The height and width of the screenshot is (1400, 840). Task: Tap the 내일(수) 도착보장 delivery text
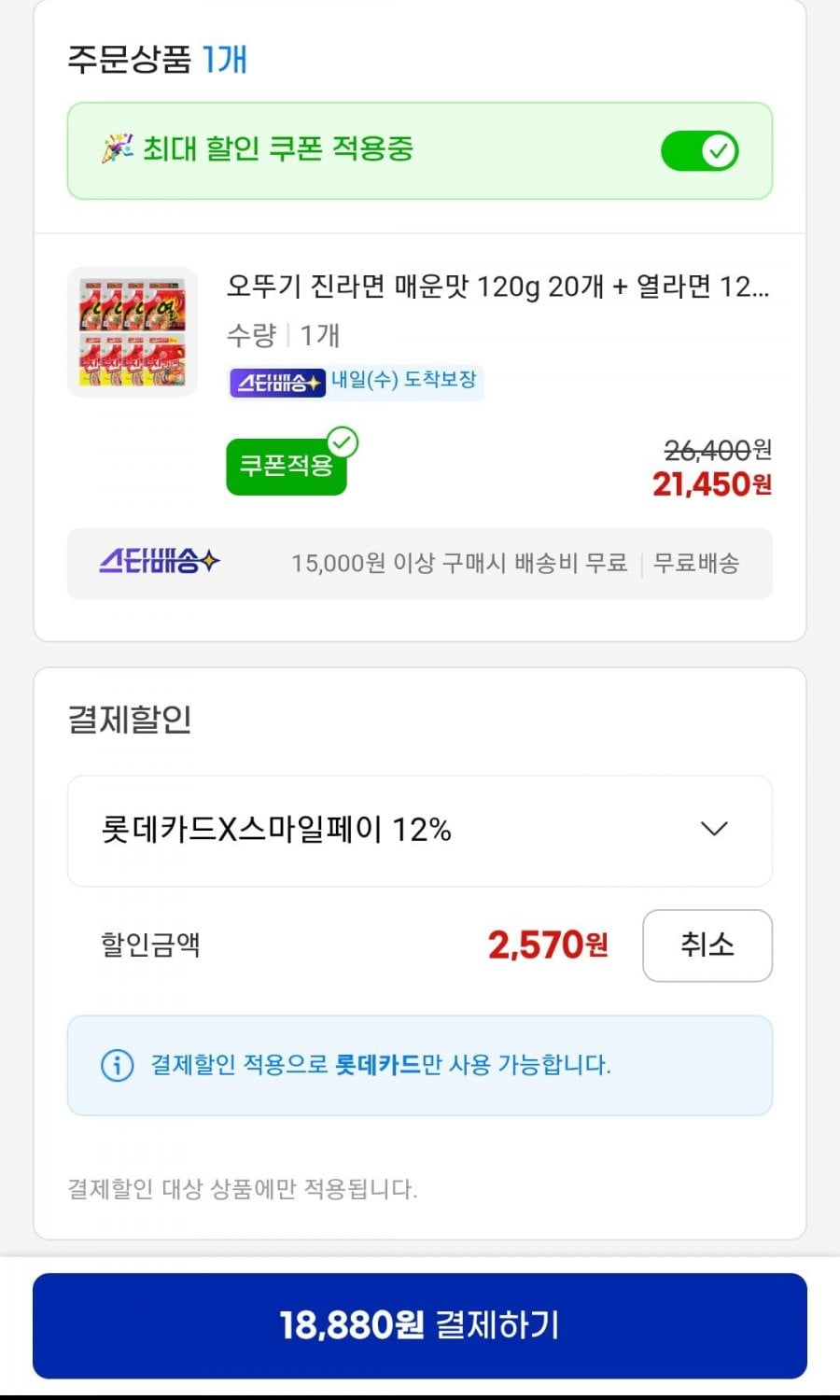pos(404,380)
